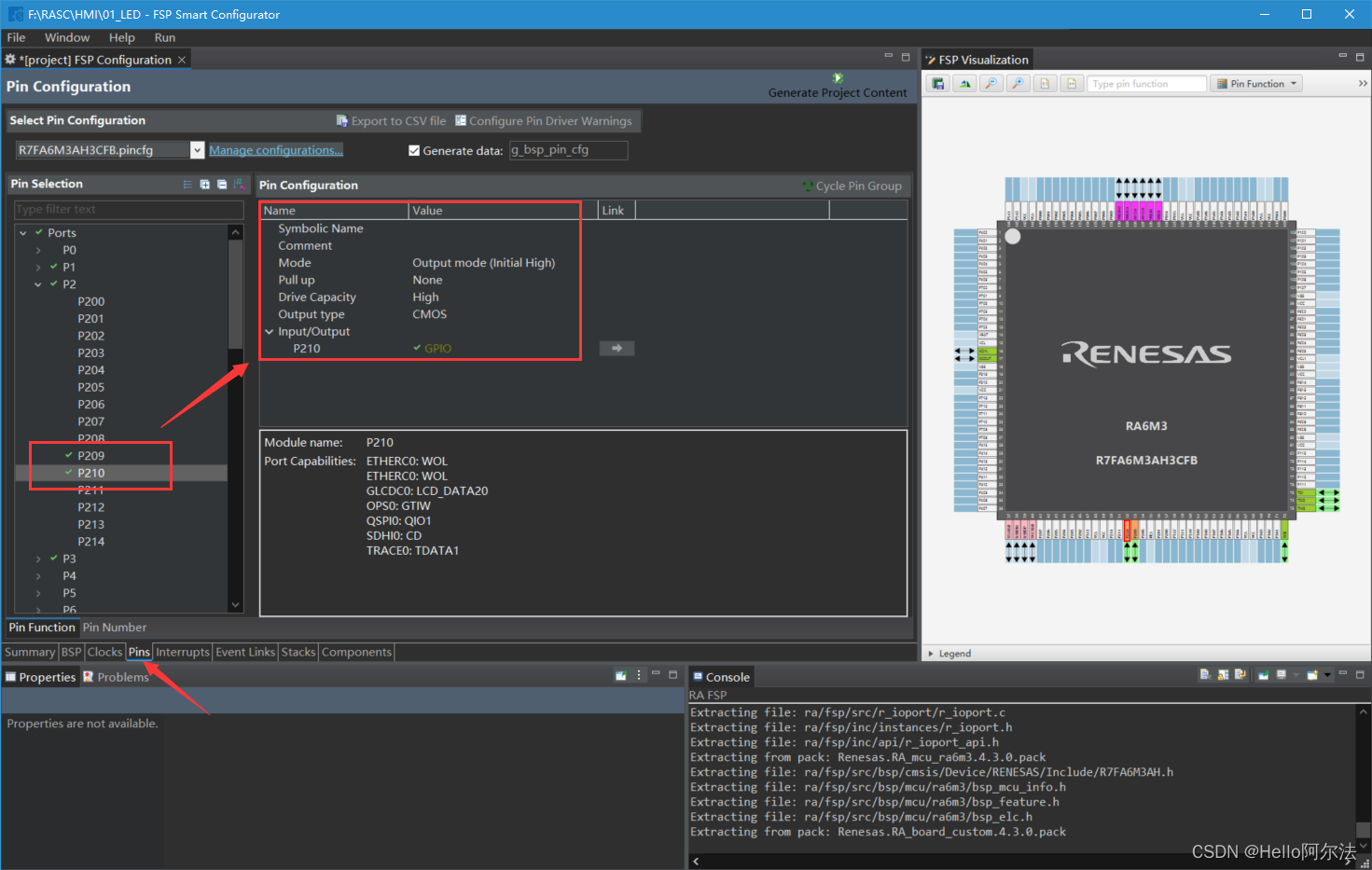Click the Properties new-view toolbar icon
The height and width of the screenshot is (870, 1372).
tap(620, 675)
